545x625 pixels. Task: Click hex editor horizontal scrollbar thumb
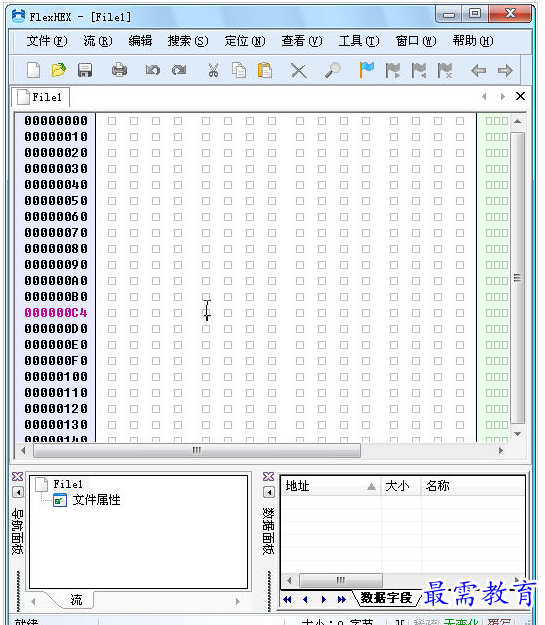(197, 450)
